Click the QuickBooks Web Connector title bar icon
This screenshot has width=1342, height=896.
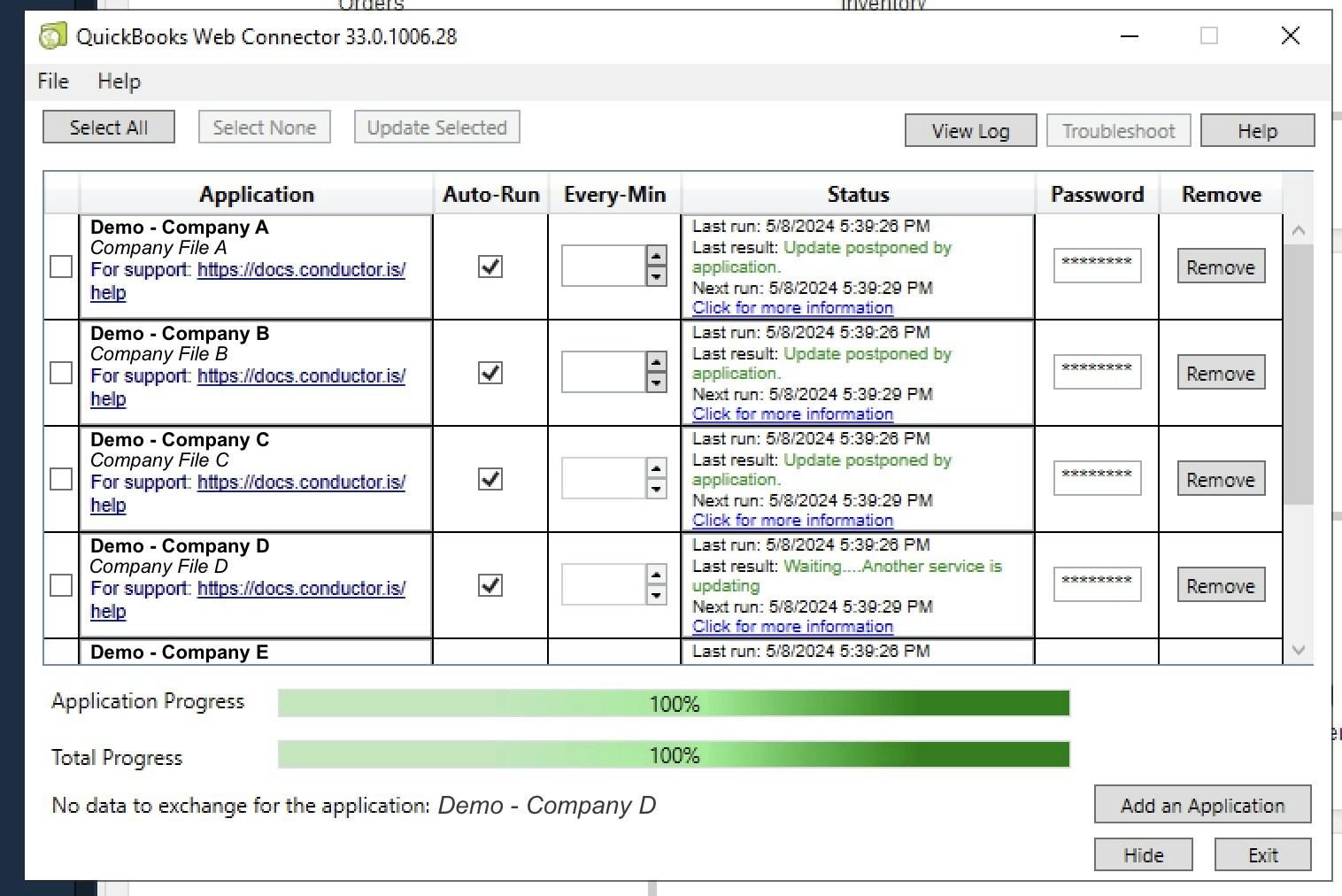pos(53,36)
